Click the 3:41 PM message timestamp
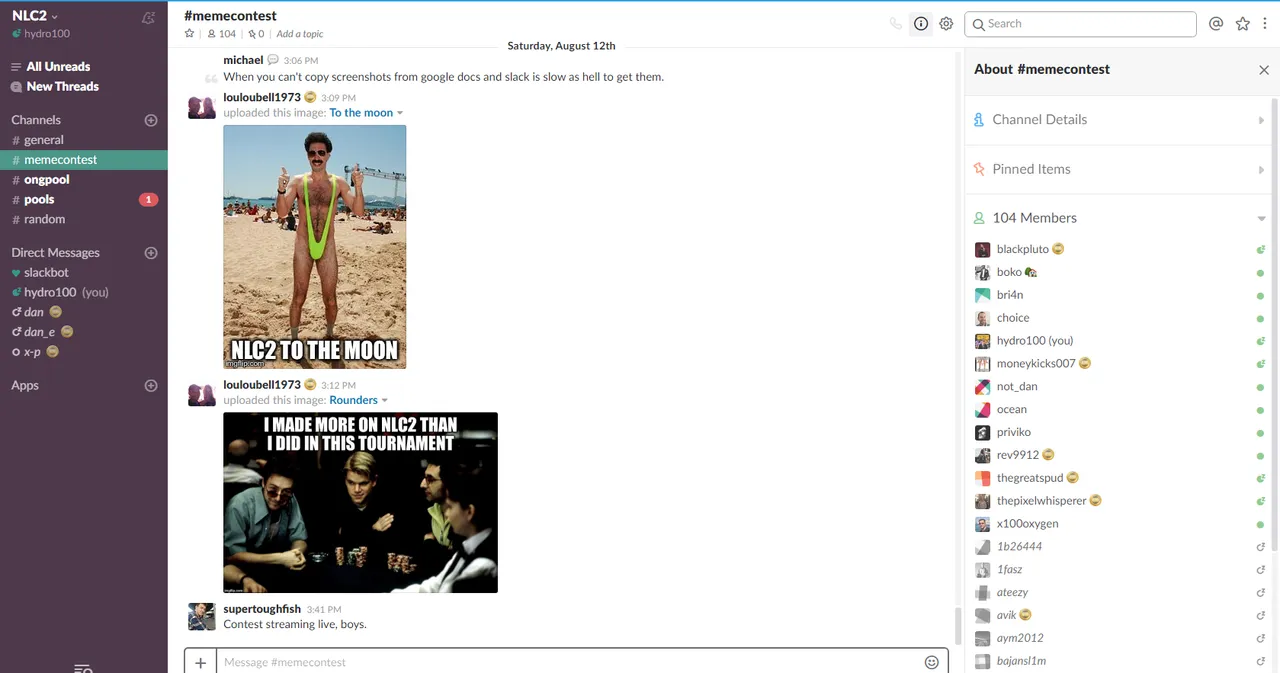Screen dimensions: 1280x673 click(324, 610)
